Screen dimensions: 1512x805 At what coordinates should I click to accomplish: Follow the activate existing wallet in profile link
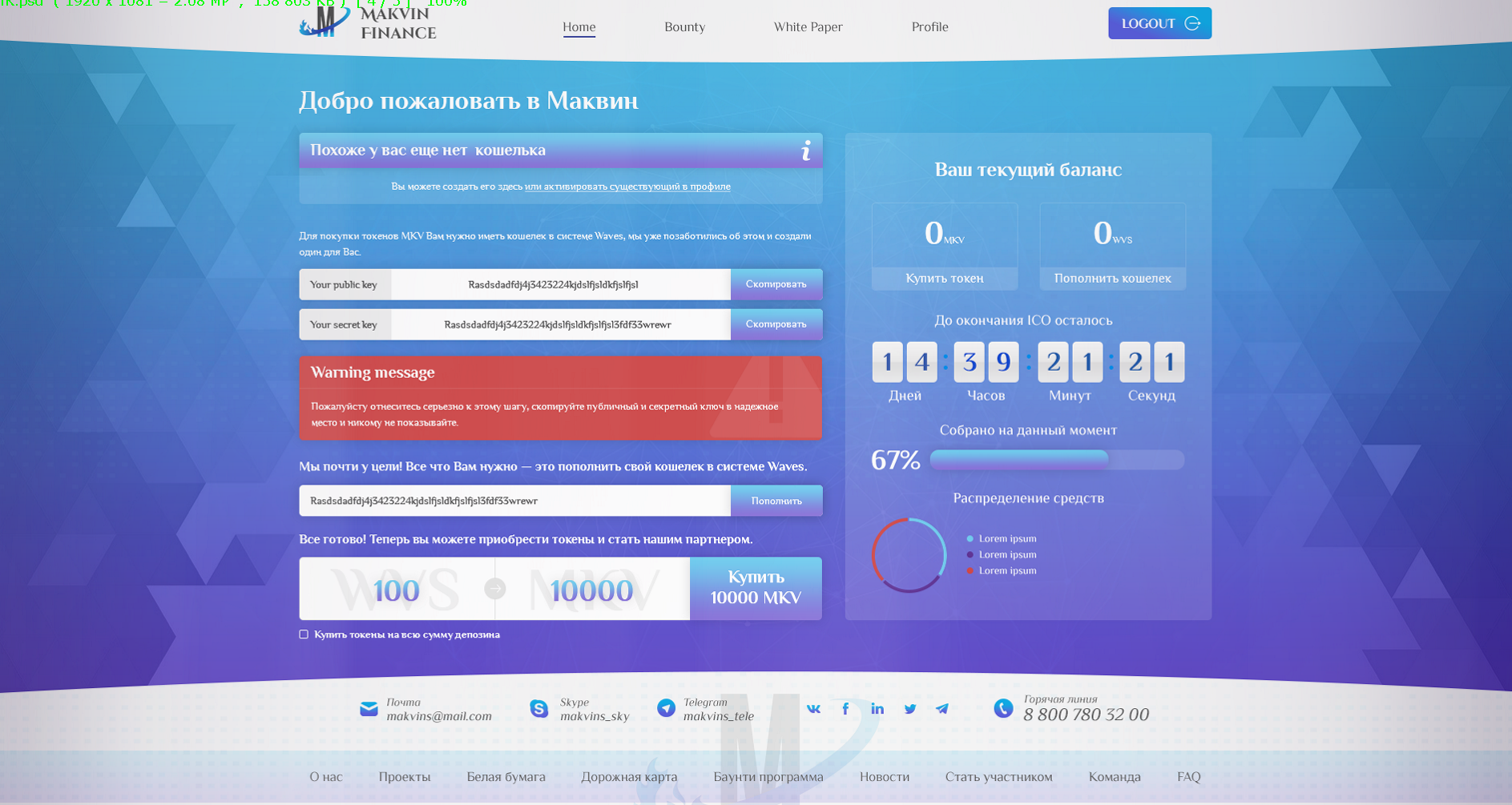coord(627,187)
